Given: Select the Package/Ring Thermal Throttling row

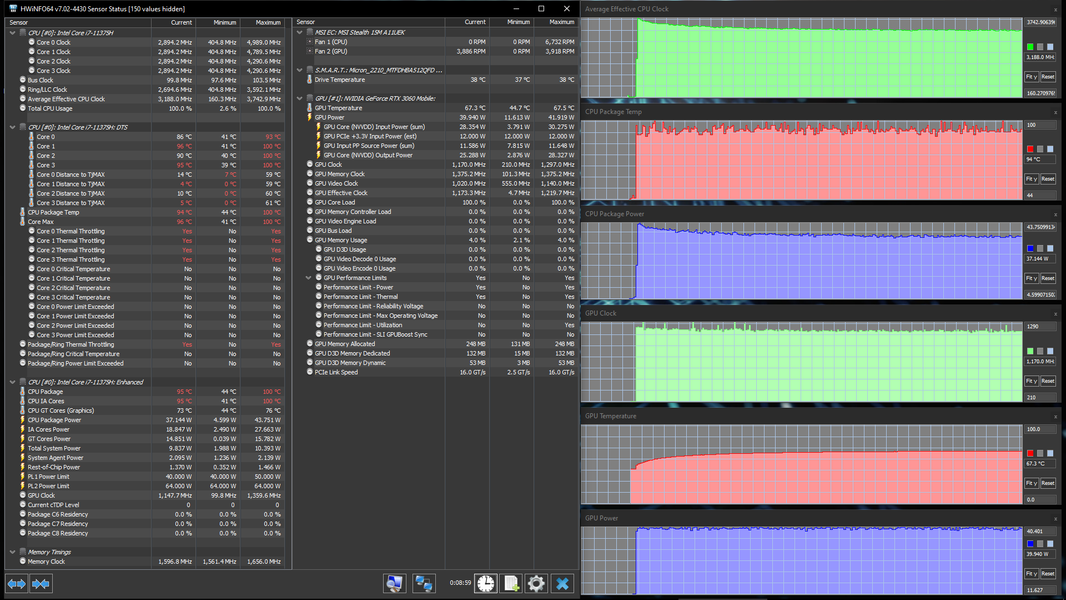Looking at the screenshot, I should [145, 345].
